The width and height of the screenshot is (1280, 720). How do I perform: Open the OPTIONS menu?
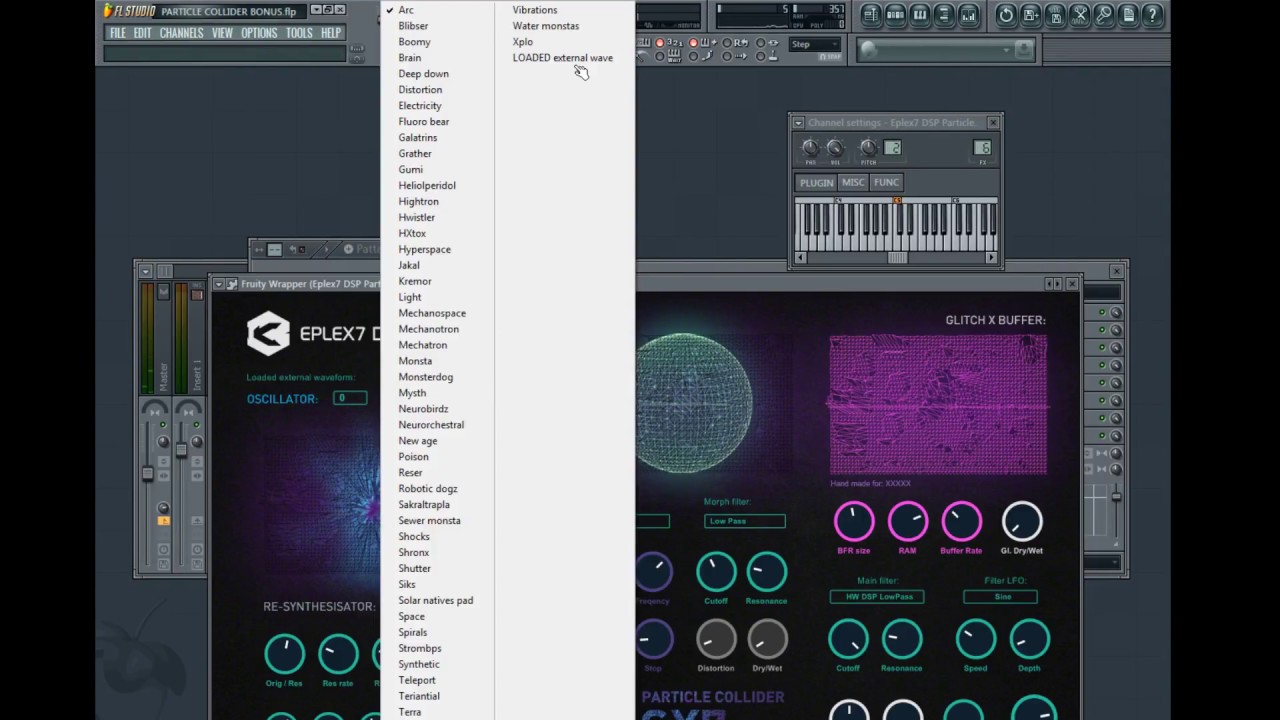tap(259, 33)
